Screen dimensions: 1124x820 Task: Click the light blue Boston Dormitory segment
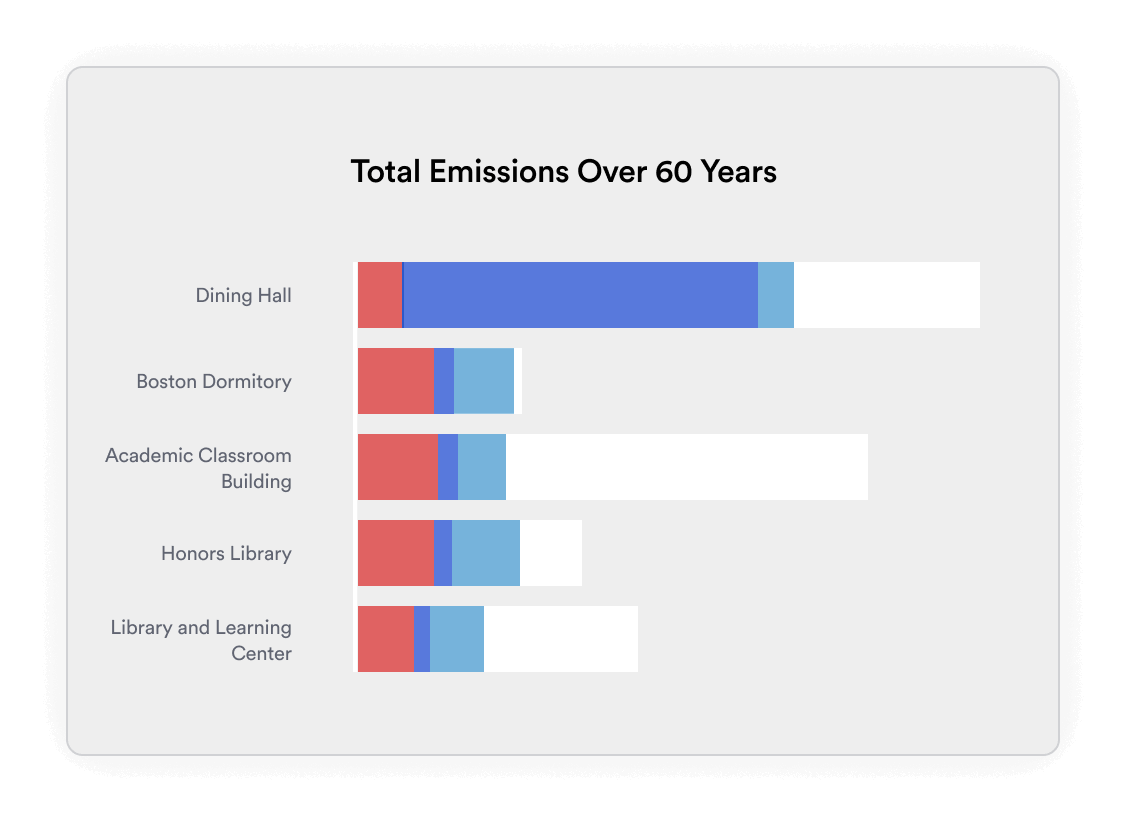484,381
